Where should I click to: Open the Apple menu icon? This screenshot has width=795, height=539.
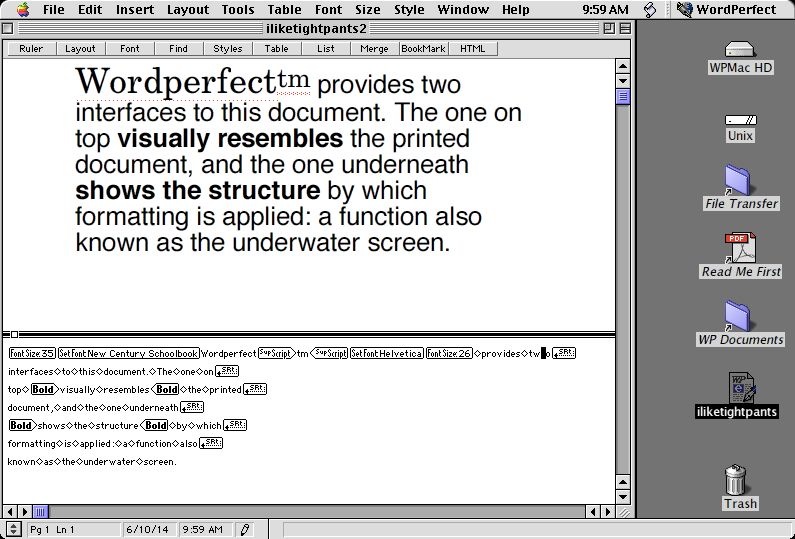click(23, 9)
